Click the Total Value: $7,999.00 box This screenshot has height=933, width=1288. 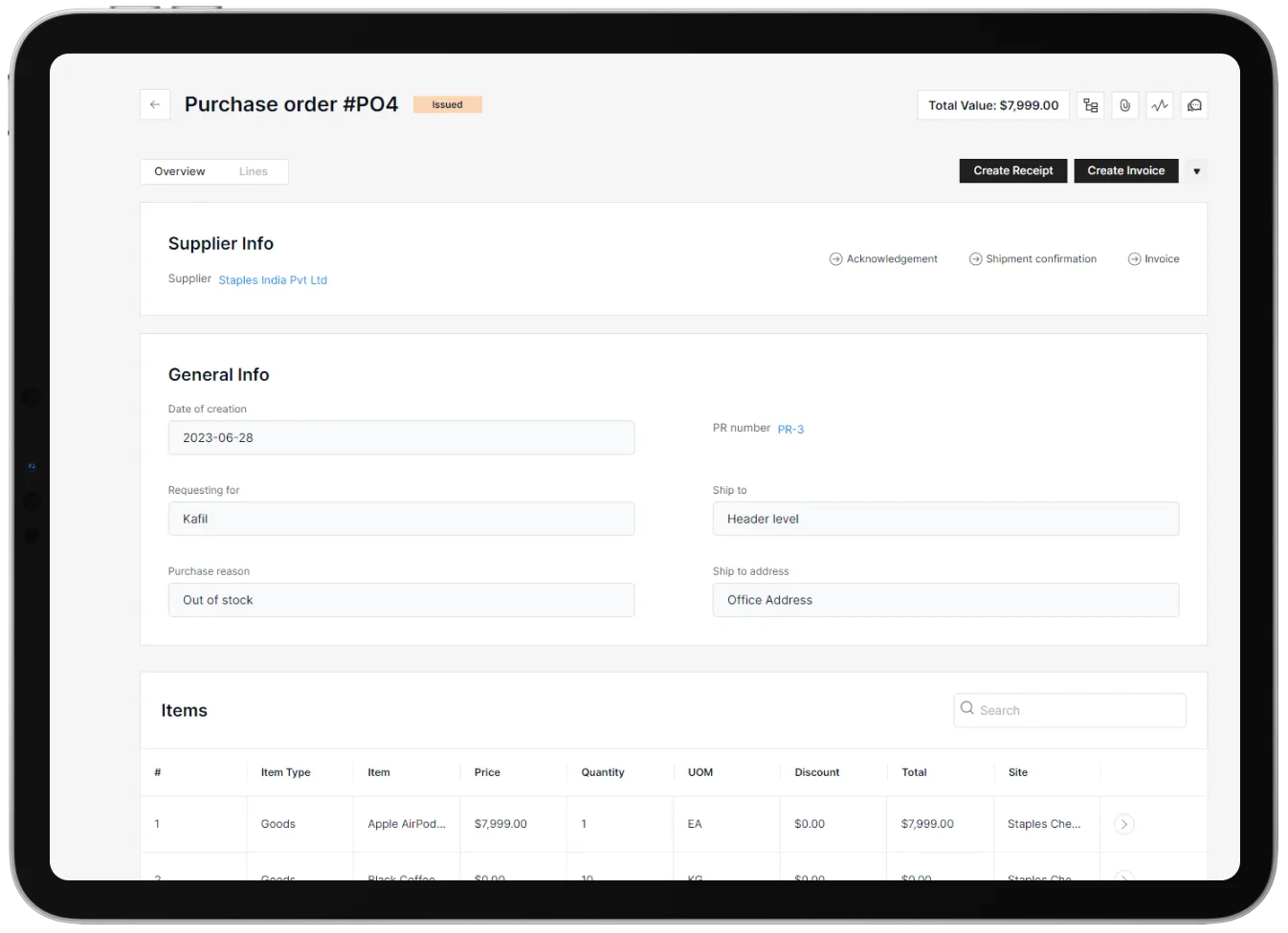(993, 105)
